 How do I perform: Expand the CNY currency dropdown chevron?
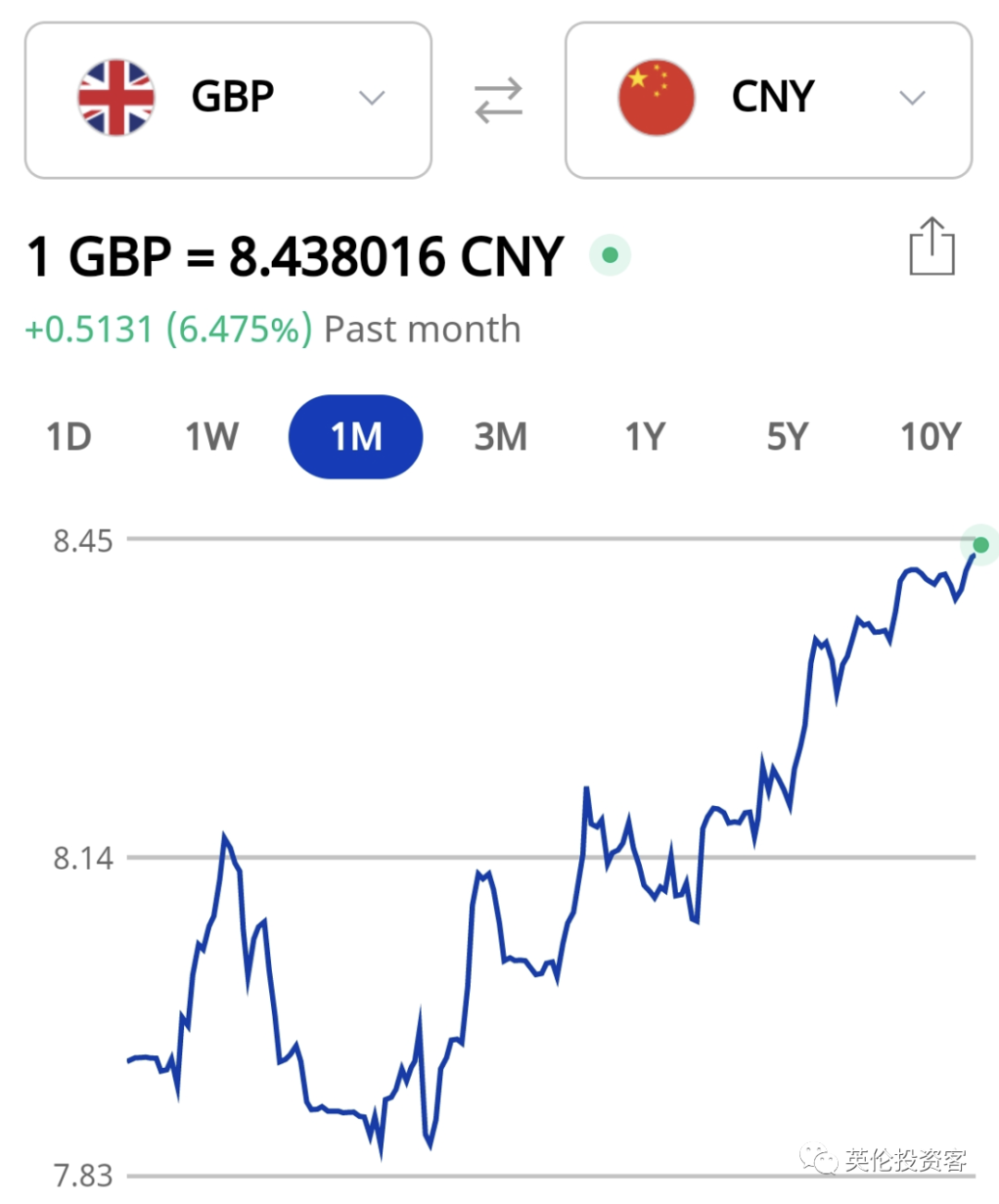[912, 98]
